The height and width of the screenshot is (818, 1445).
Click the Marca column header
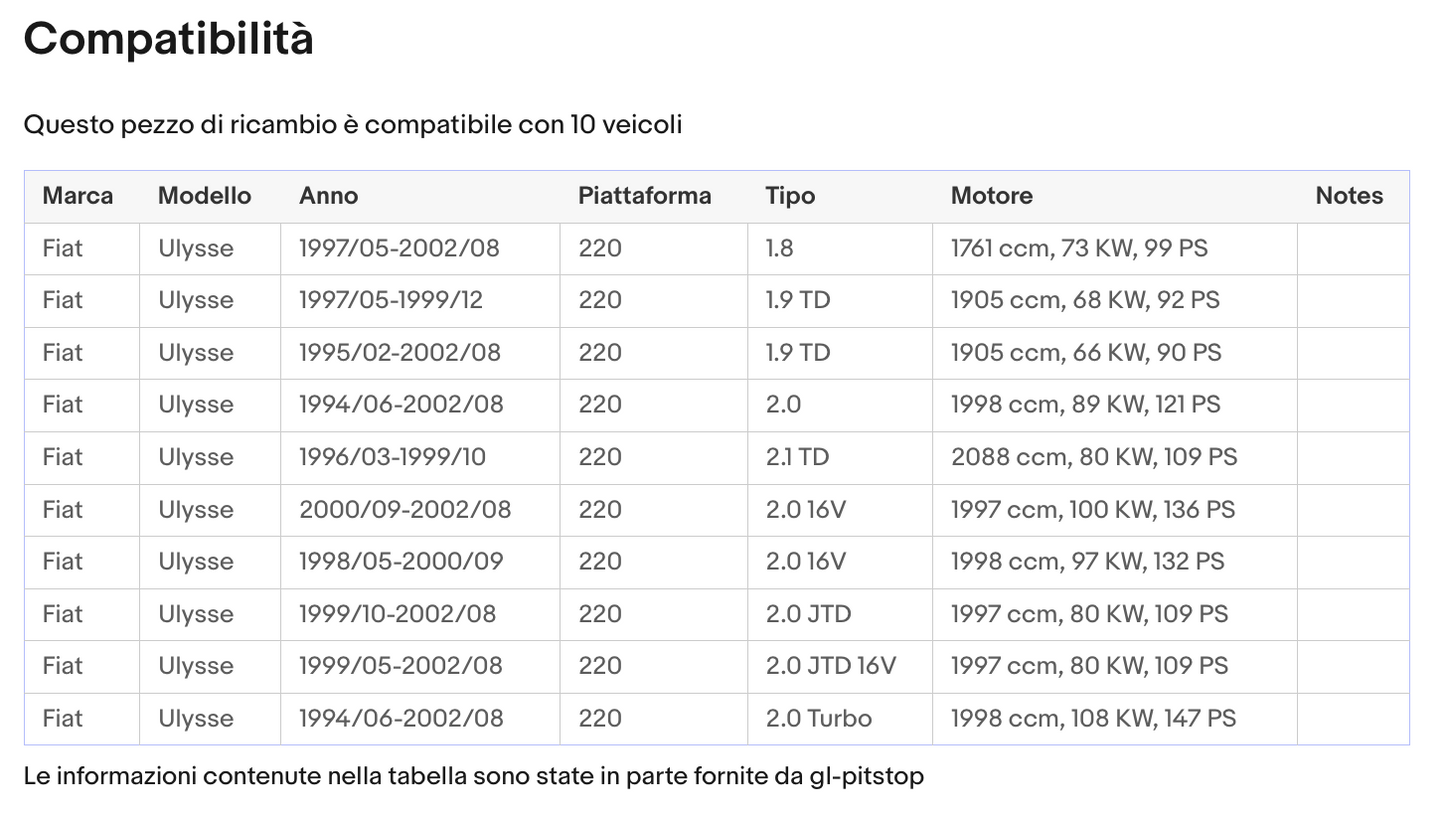coord(78,196)
